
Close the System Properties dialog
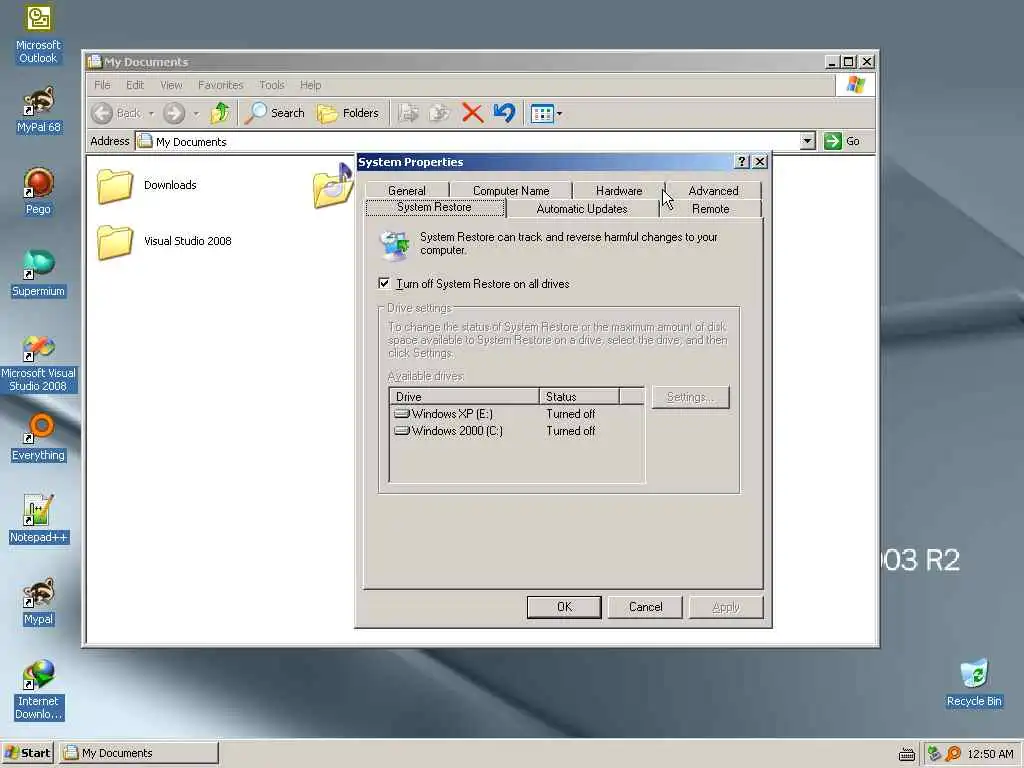760,162
